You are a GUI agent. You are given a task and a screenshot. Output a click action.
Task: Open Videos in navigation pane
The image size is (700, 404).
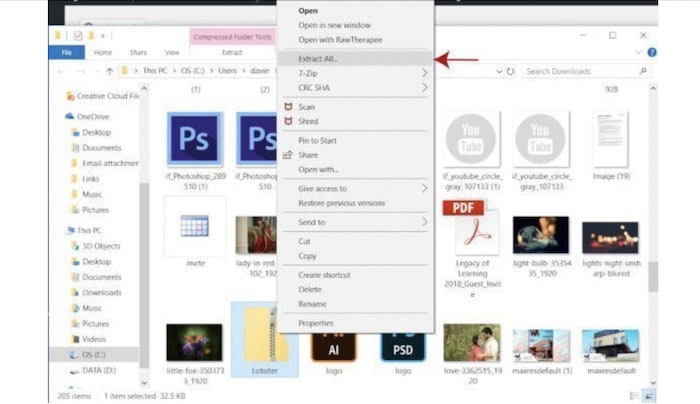click(x=89, y=339)
